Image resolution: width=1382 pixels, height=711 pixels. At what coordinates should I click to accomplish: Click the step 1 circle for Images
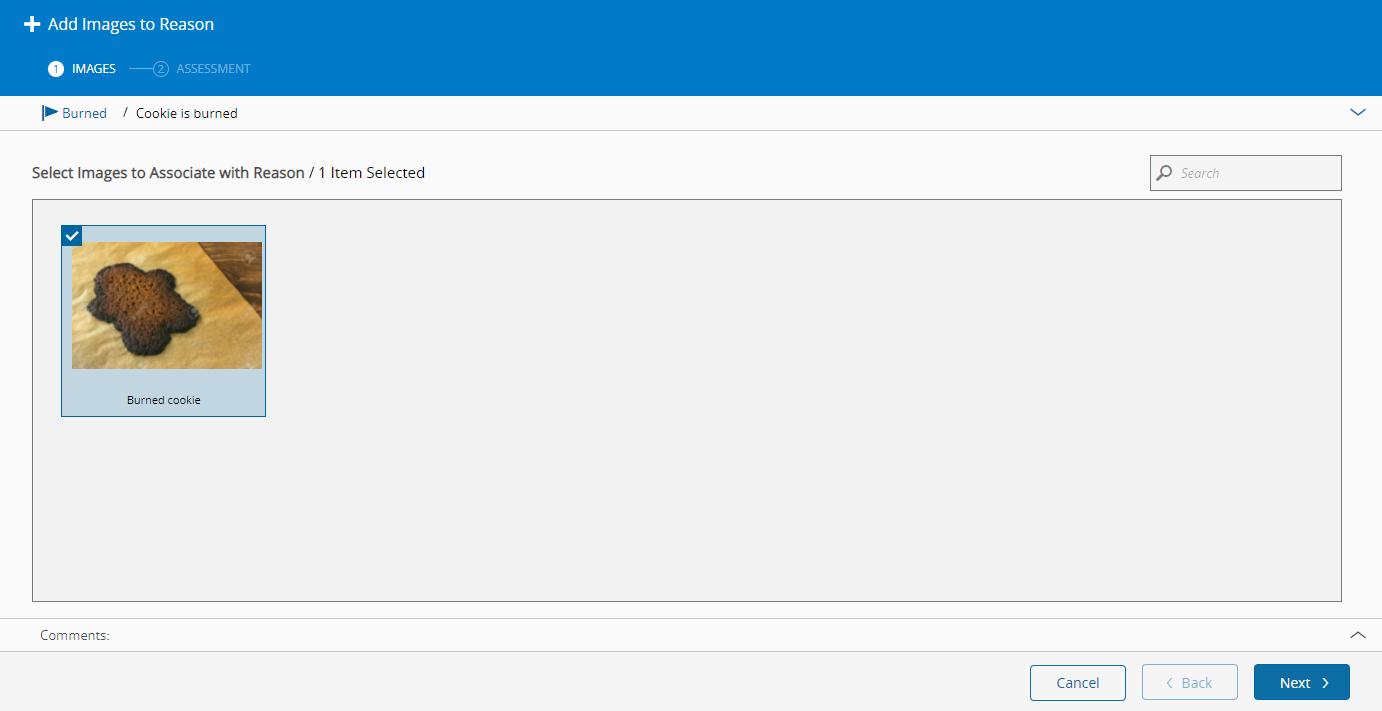(x=56, y=69)
